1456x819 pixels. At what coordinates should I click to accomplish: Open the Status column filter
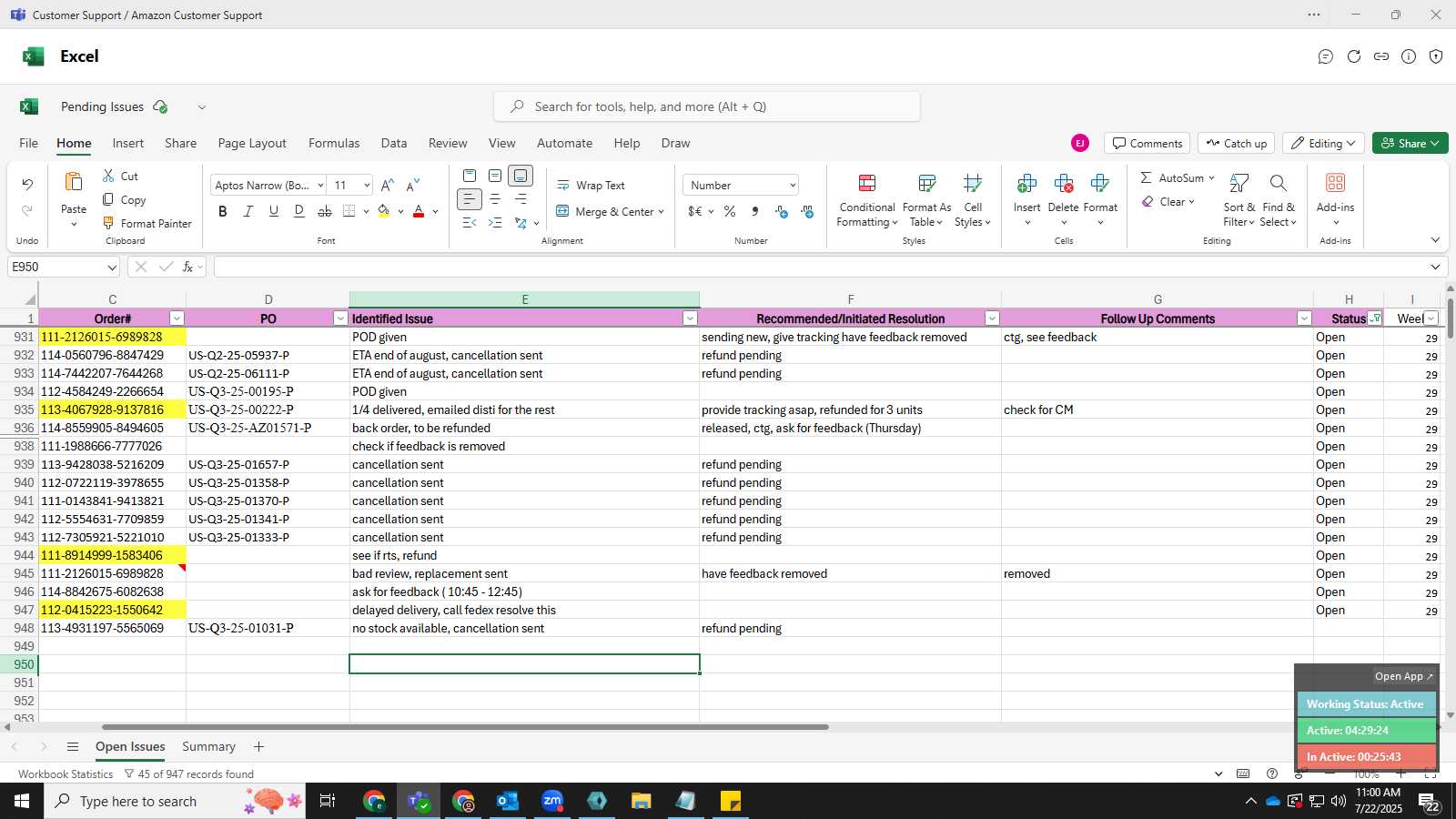(x=1375, y=318)
